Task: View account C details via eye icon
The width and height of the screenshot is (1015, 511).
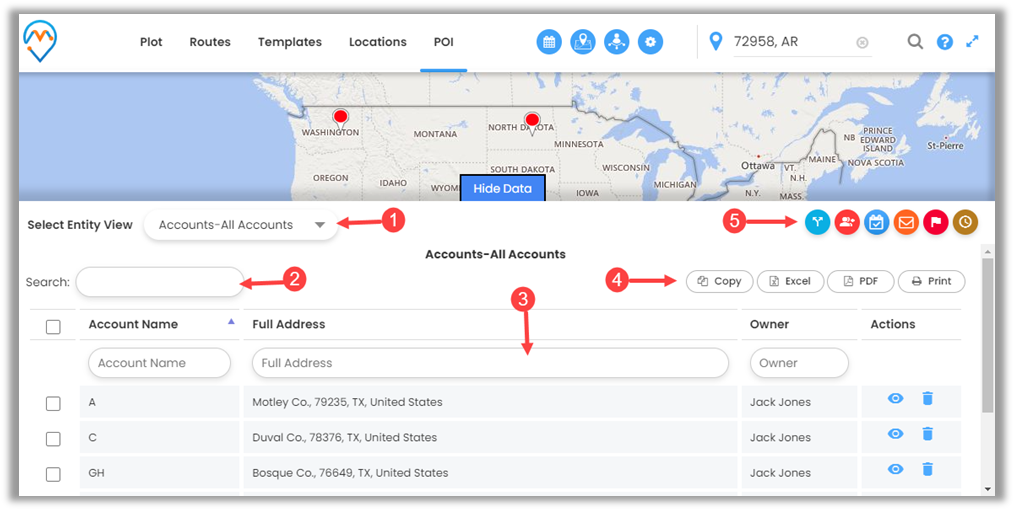Action: (x=896, y=434)
